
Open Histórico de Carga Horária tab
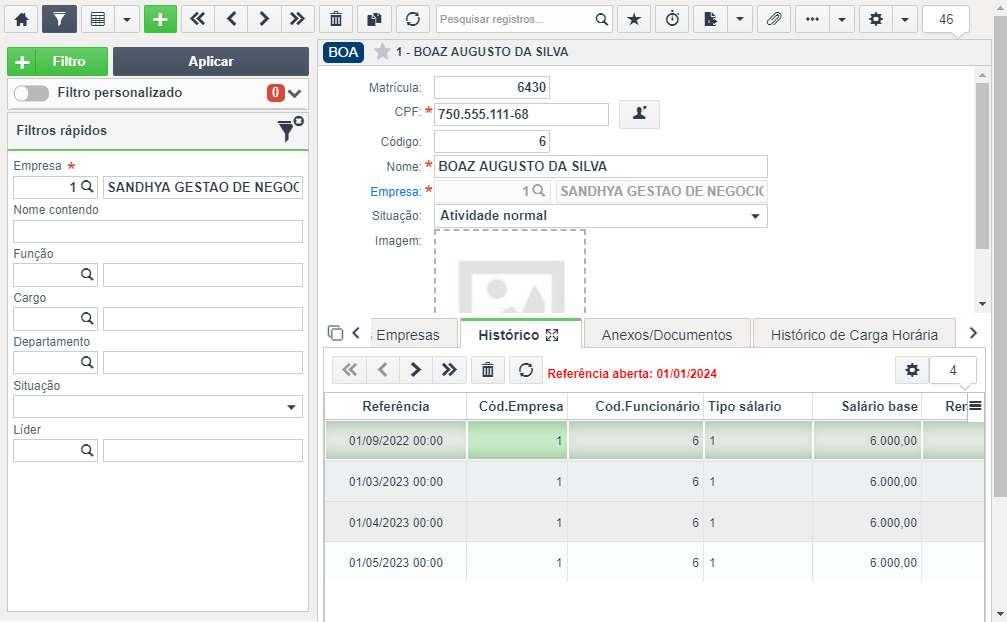pos(854,335)
